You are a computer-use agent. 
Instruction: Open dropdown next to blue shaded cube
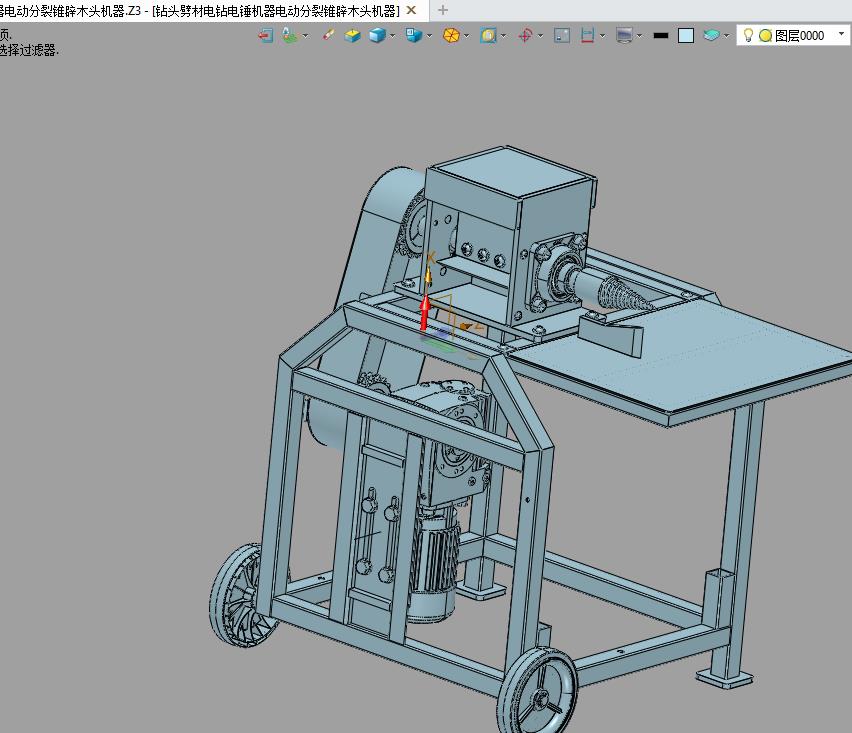click(x=392, y=36)
